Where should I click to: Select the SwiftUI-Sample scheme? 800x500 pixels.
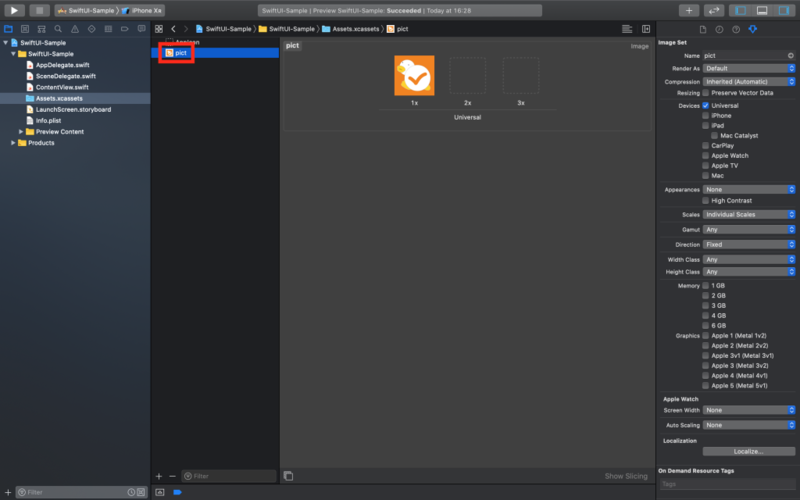coord(85,10)
